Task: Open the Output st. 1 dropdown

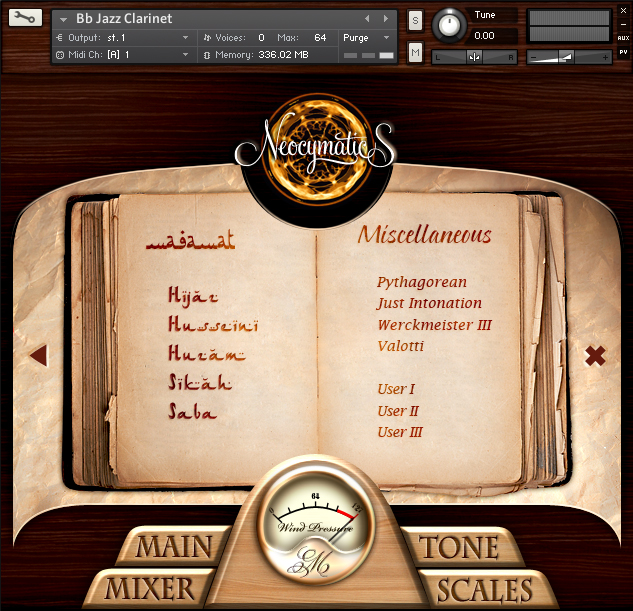Action: pyautogui.click(x=123, y=38)
